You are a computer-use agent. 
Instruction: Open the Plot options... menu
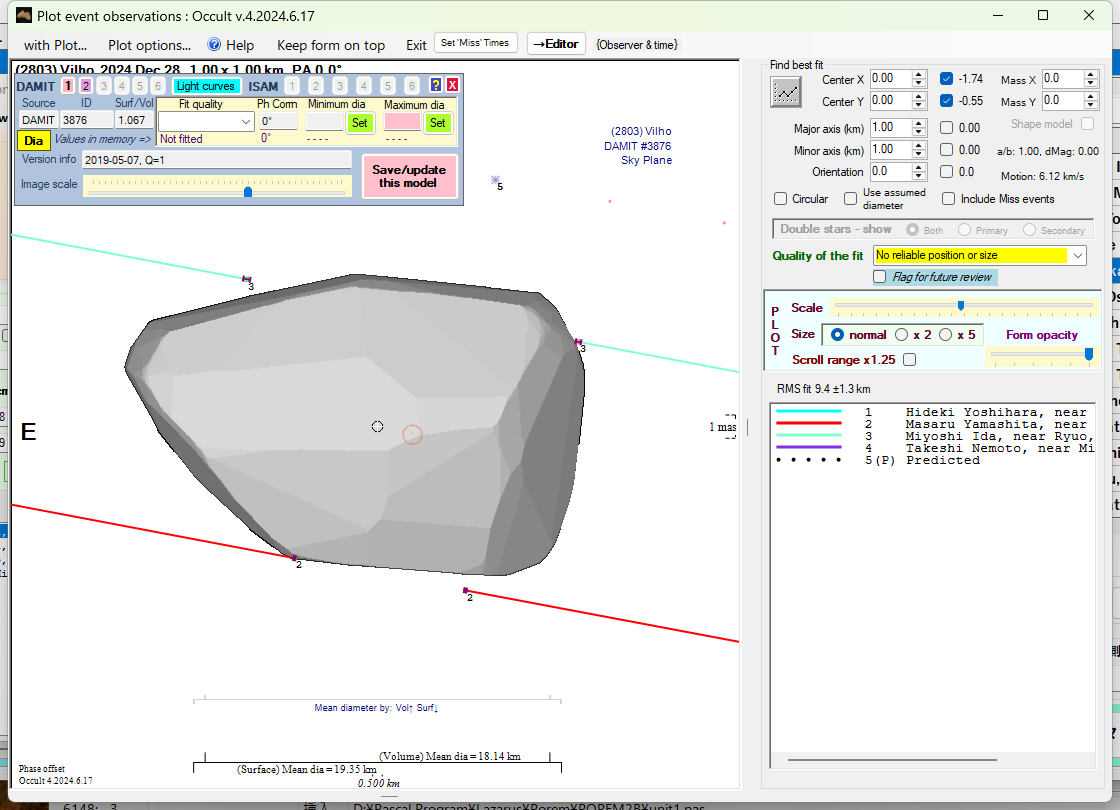point(149,45)
